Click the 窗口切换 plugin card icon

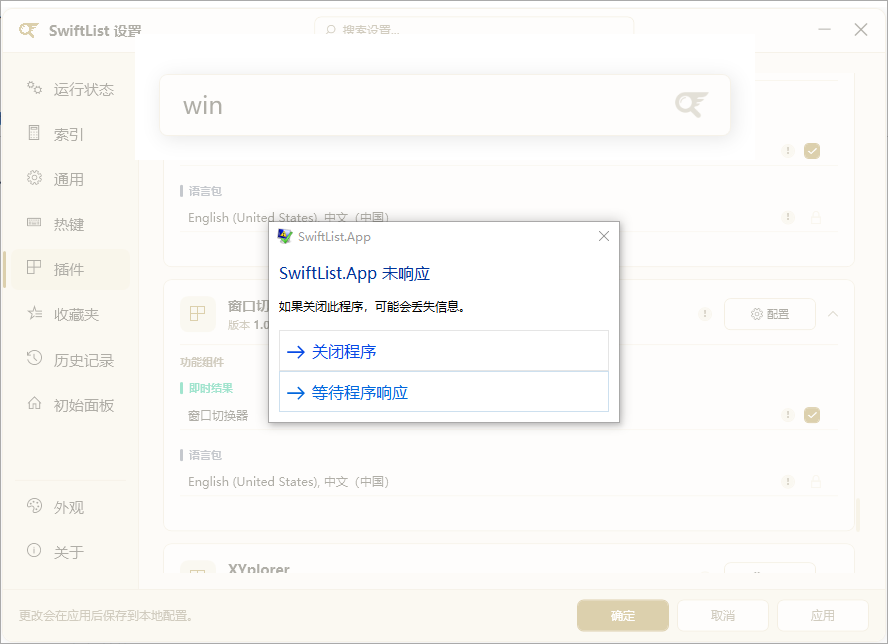[198, 314]
